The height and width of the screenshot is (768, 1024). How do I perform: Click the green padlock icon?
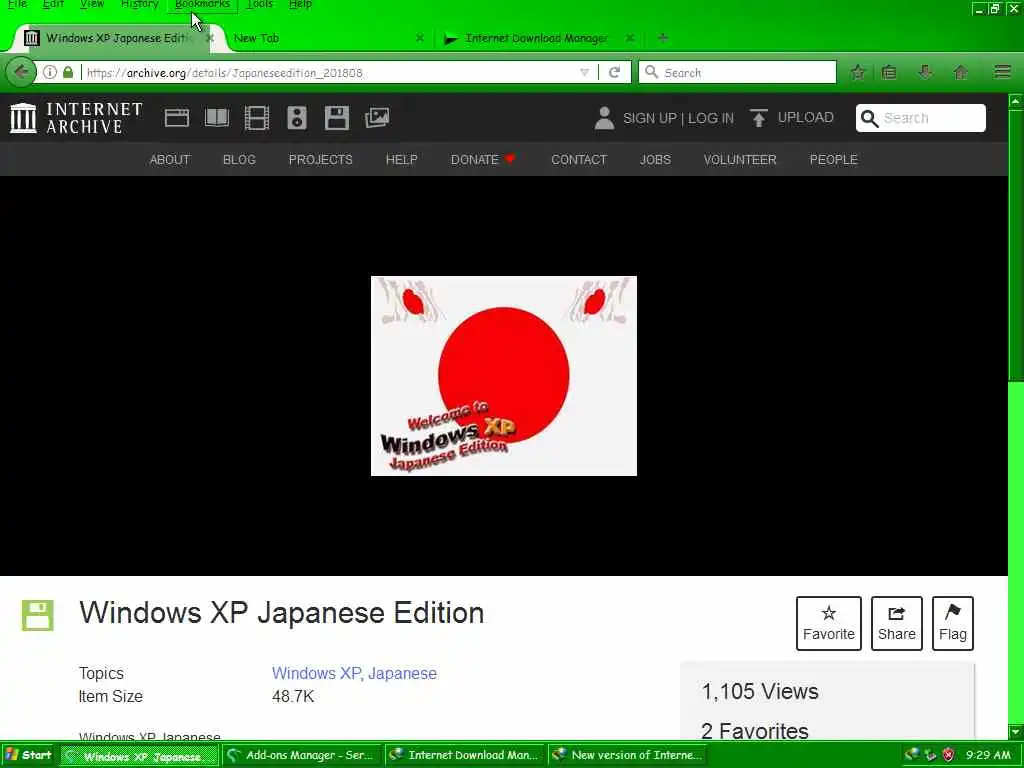[68, 72]
